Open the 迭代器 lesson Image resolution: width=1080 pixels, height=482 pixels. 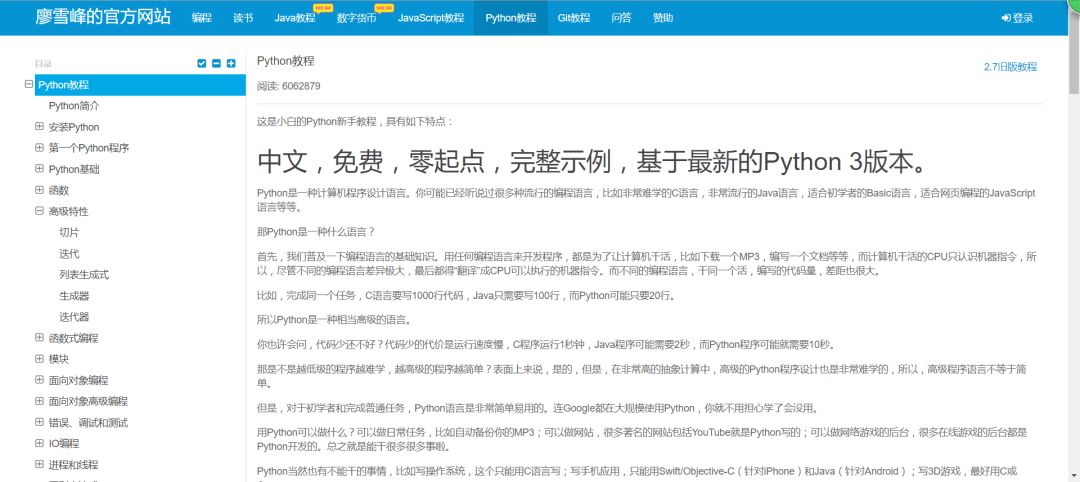pos(74,317)
